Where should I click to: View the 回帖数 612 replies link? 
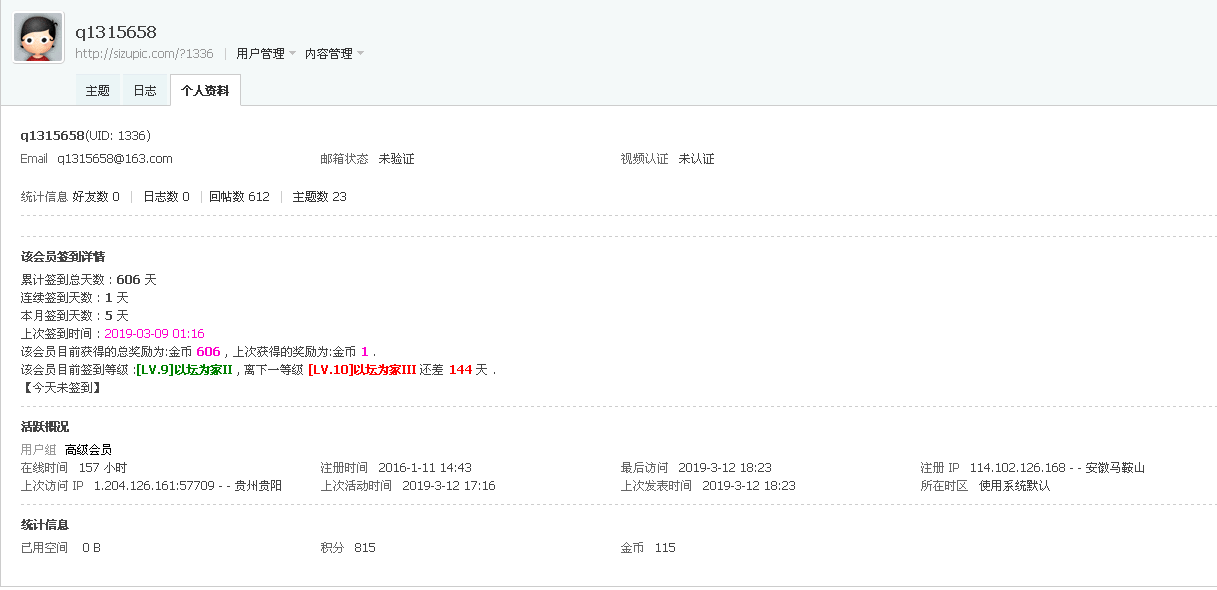click(x=239, y=197)
